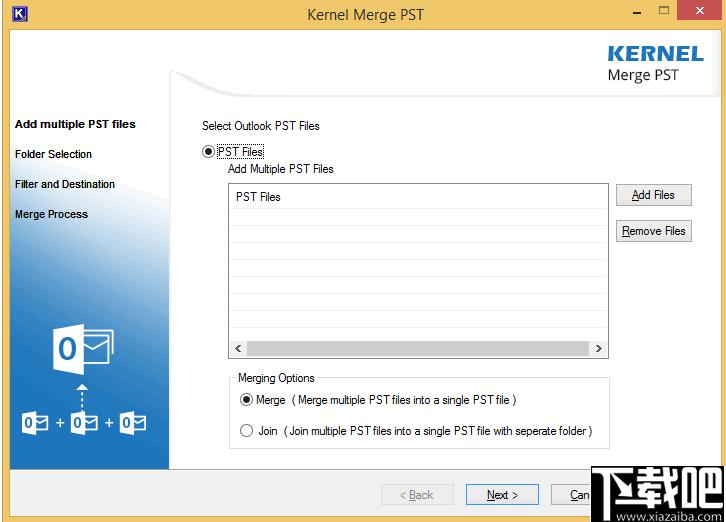Click the KERNEL Merge PST logo

(655, 63)
